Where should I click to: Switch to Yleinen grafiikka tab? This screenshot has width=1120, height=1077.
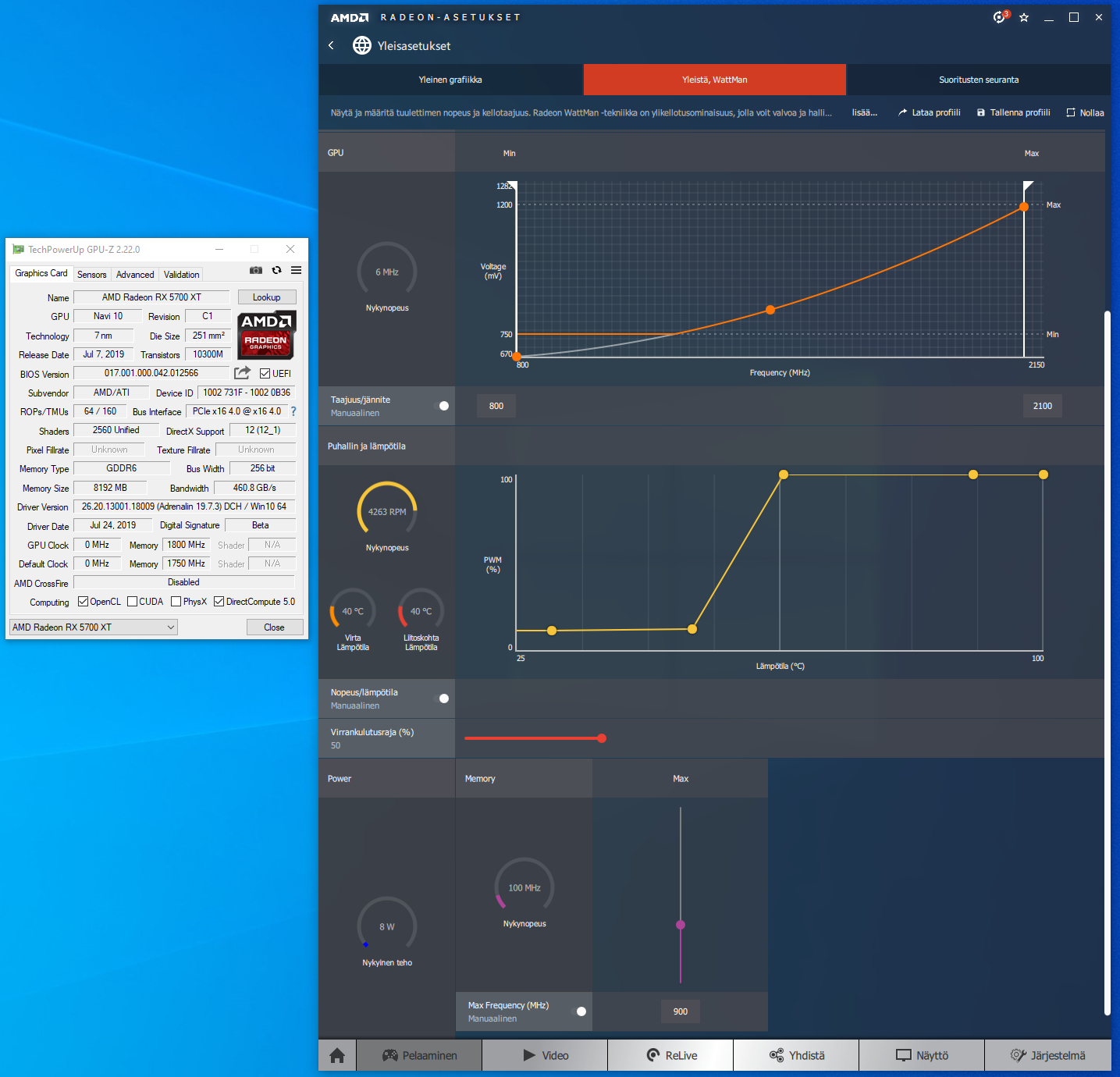[450, 80]
